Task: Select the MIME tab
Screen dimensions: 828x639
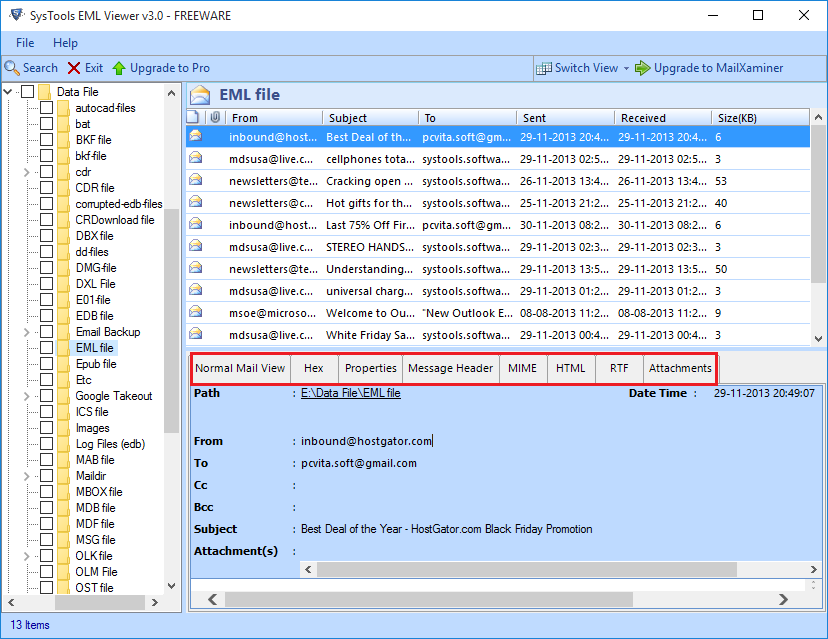Action: pyautogui.click(x=522, y=368)
